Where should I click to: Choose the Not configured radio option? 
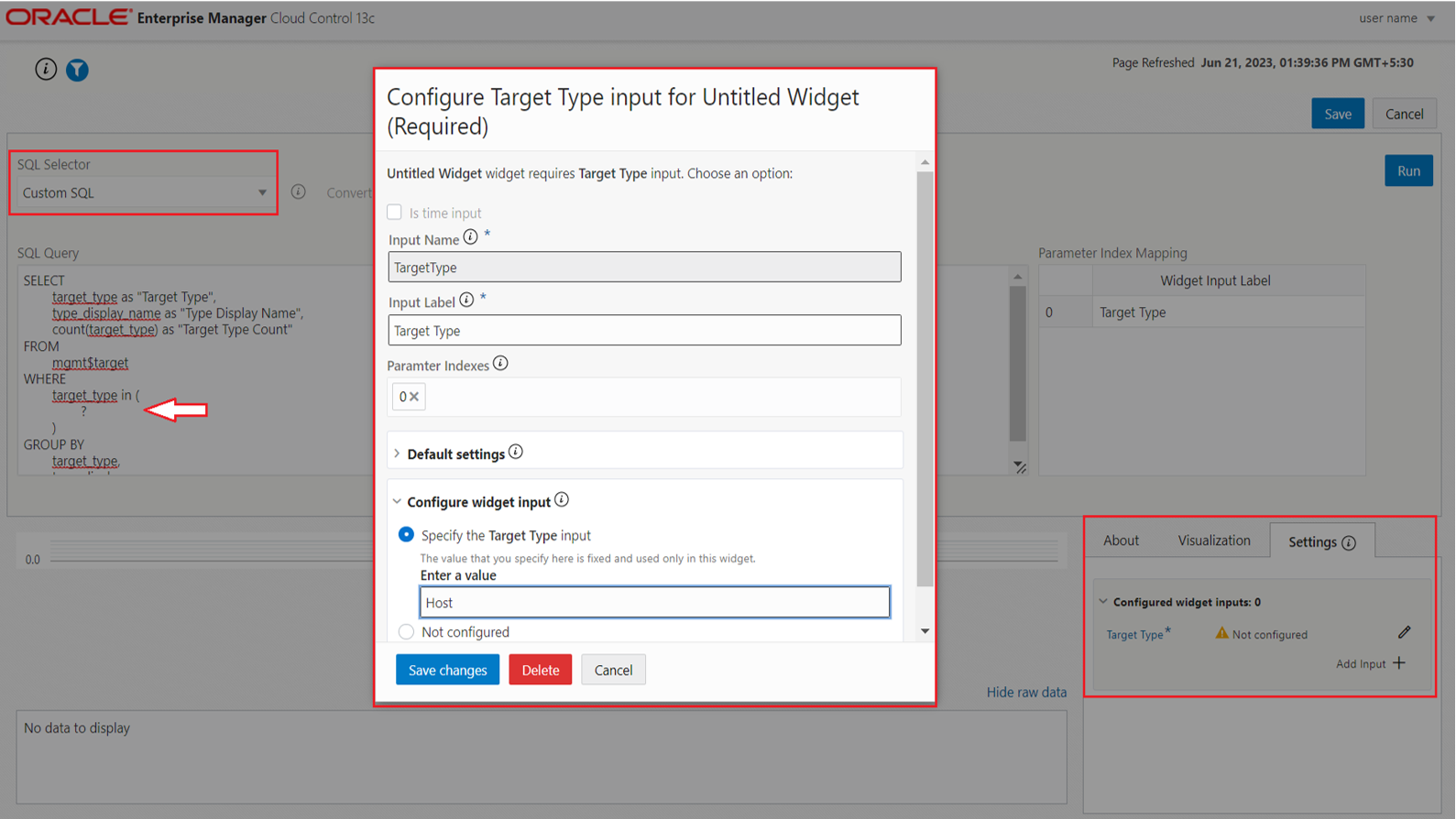coord(406,632)
